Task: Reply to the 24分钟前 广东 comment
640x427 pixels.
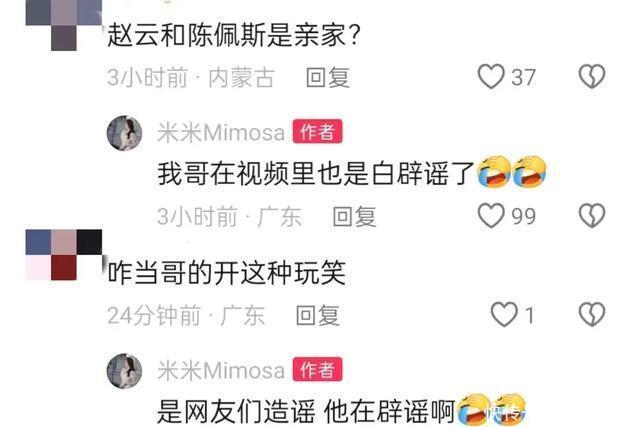Action: 318,315
